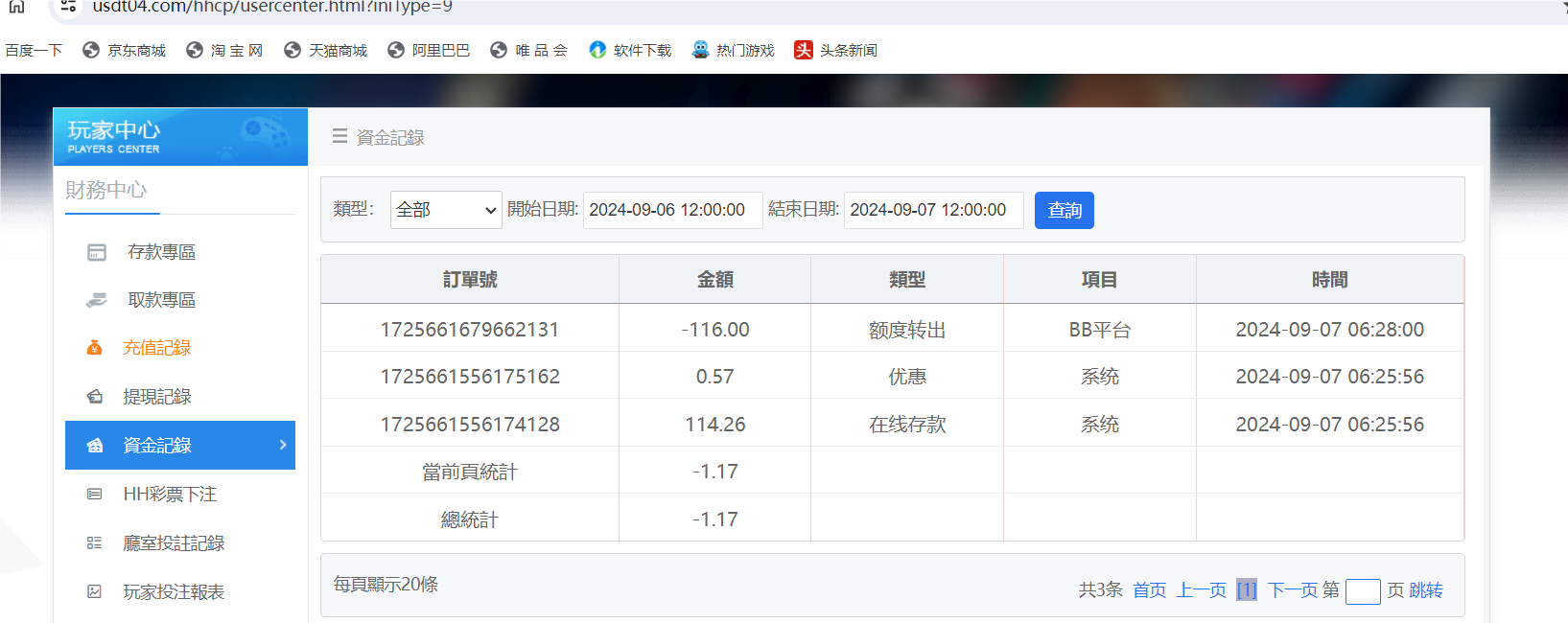Click the start date (開始日期) field
Viewport: 1568px width, 623px height.
click(x=672, y=210)
